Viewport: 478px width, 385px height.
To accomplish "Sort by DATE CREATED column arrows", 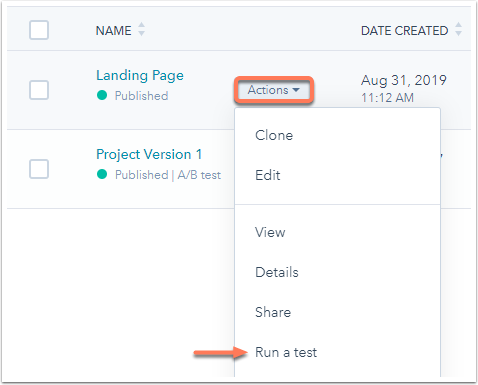I will [458, 29].
